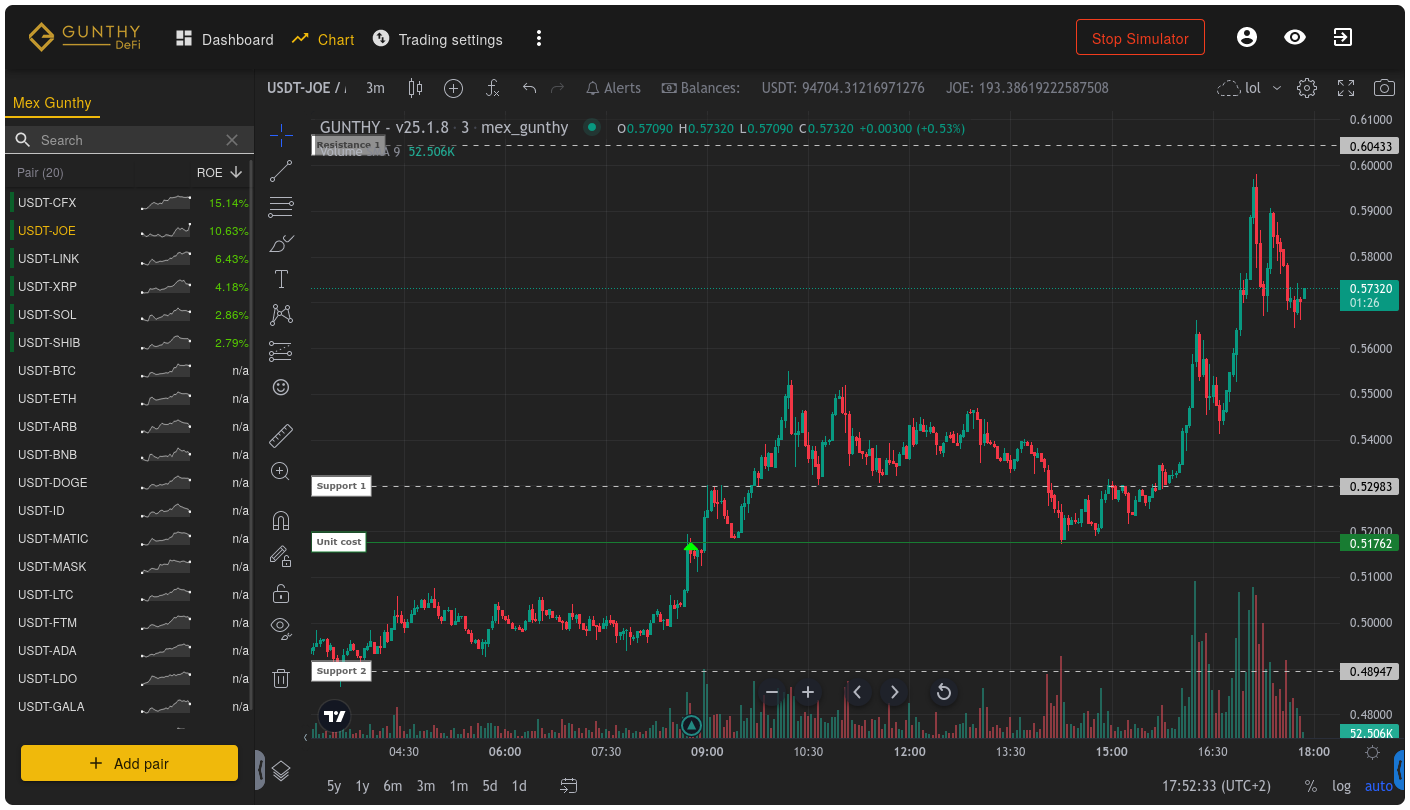Viewport: 1410px width, 810px height.
Task: Open the forecasting and position tools
Action: (281, 351)
